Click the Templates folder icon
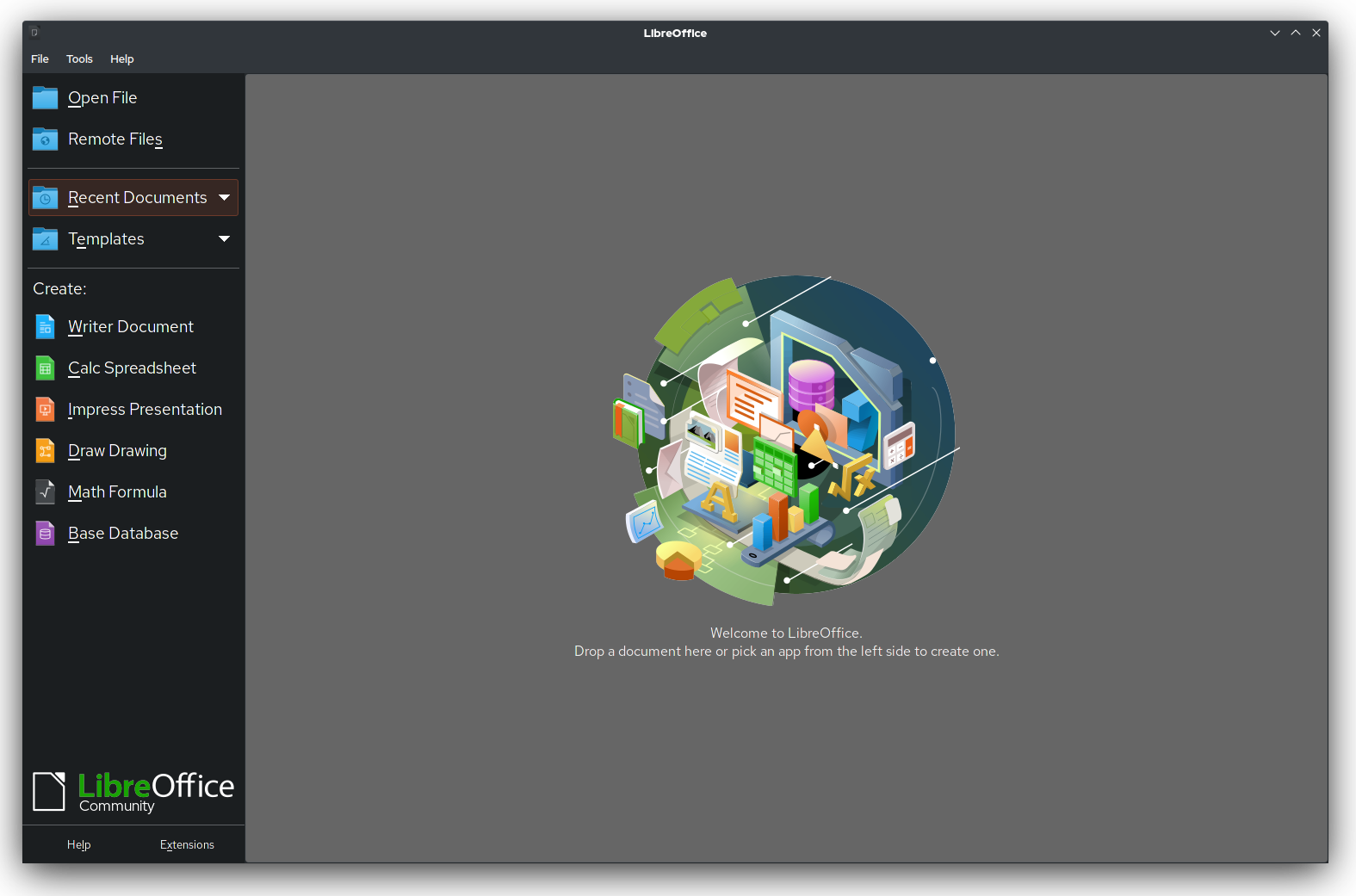Viewport: 1356px width, 896px height. coord(45,239)
